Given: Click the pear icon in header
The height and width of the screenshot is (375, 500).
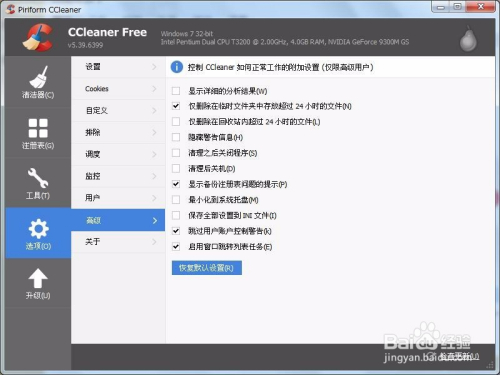Looking at the screenshot, I should [x=468, y=39].
